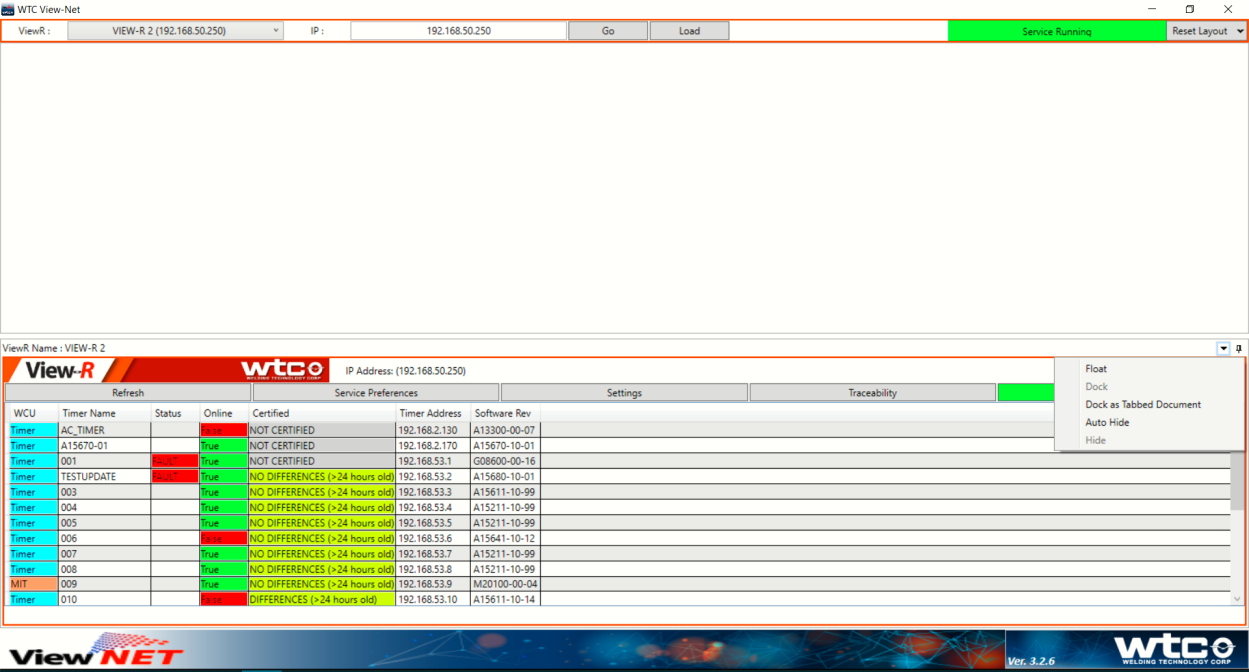Viewport: 1249px width, 672px height.
Task: Open the Settings button in View-R panel
Action: (624, 393)
